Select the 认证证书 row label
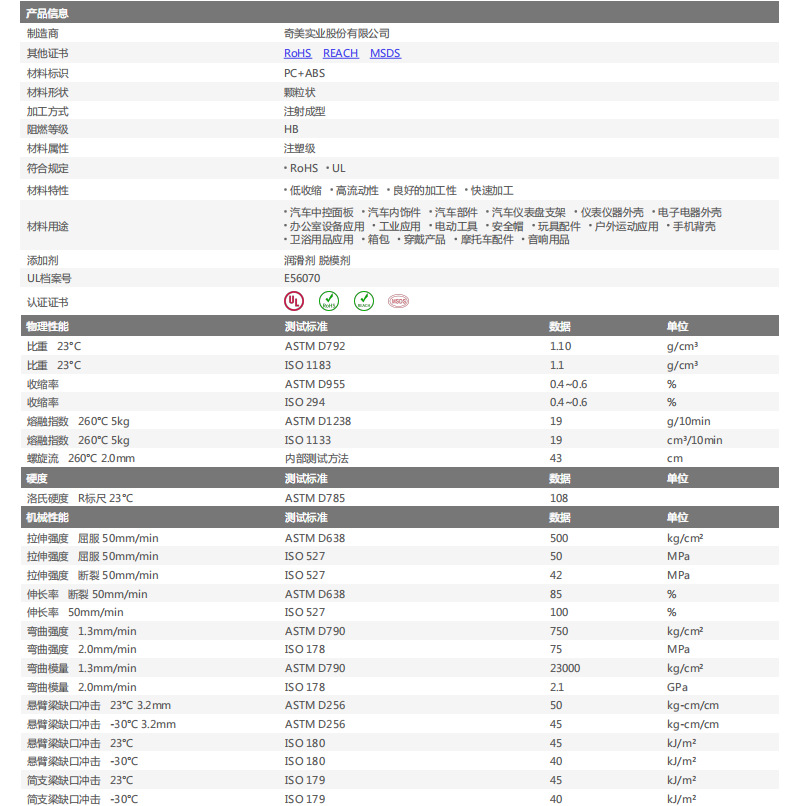 47,303
